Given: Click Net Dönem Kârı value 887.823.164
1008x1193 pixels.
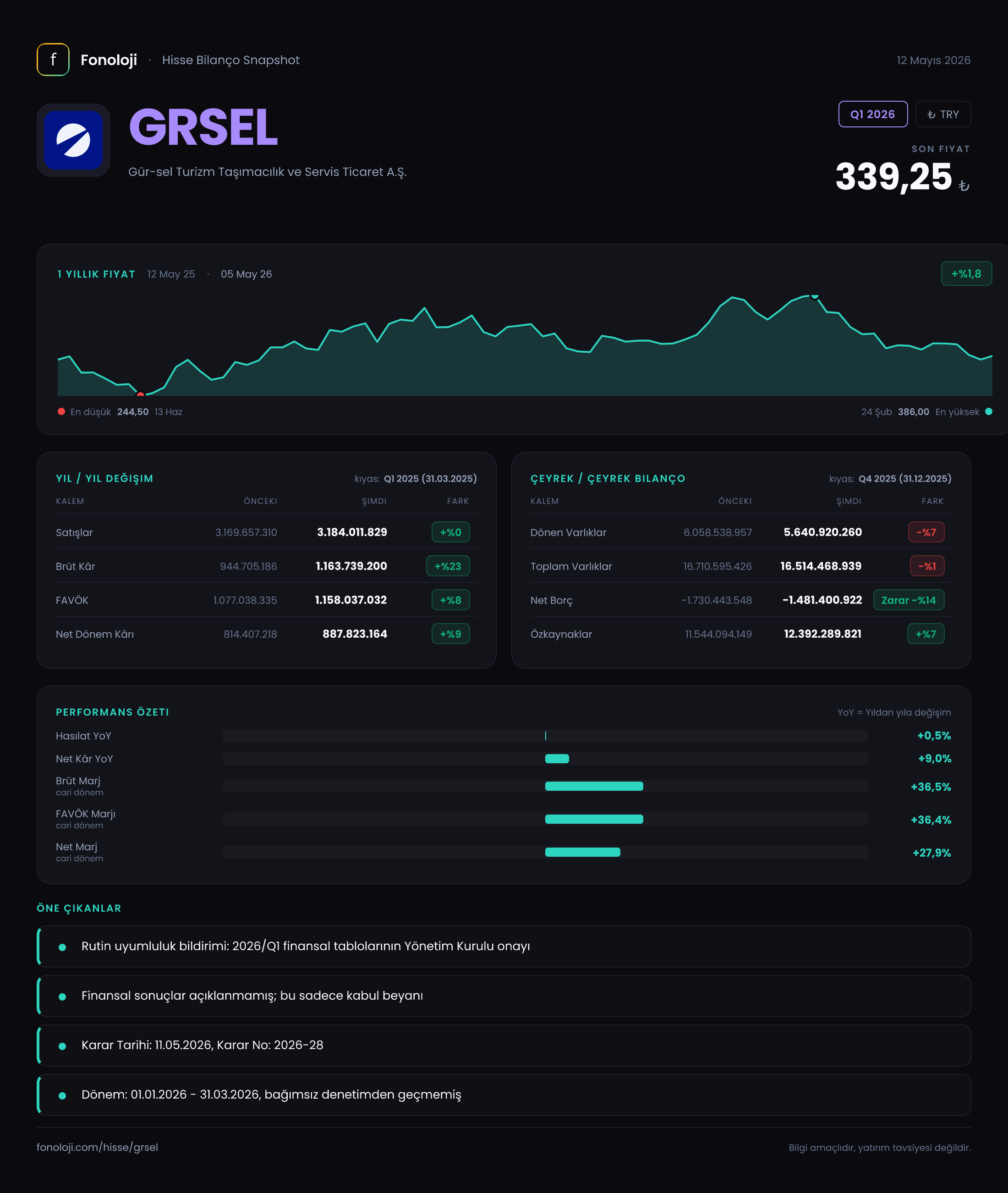Looking at the screenshot, I should [x=355, y=634].
